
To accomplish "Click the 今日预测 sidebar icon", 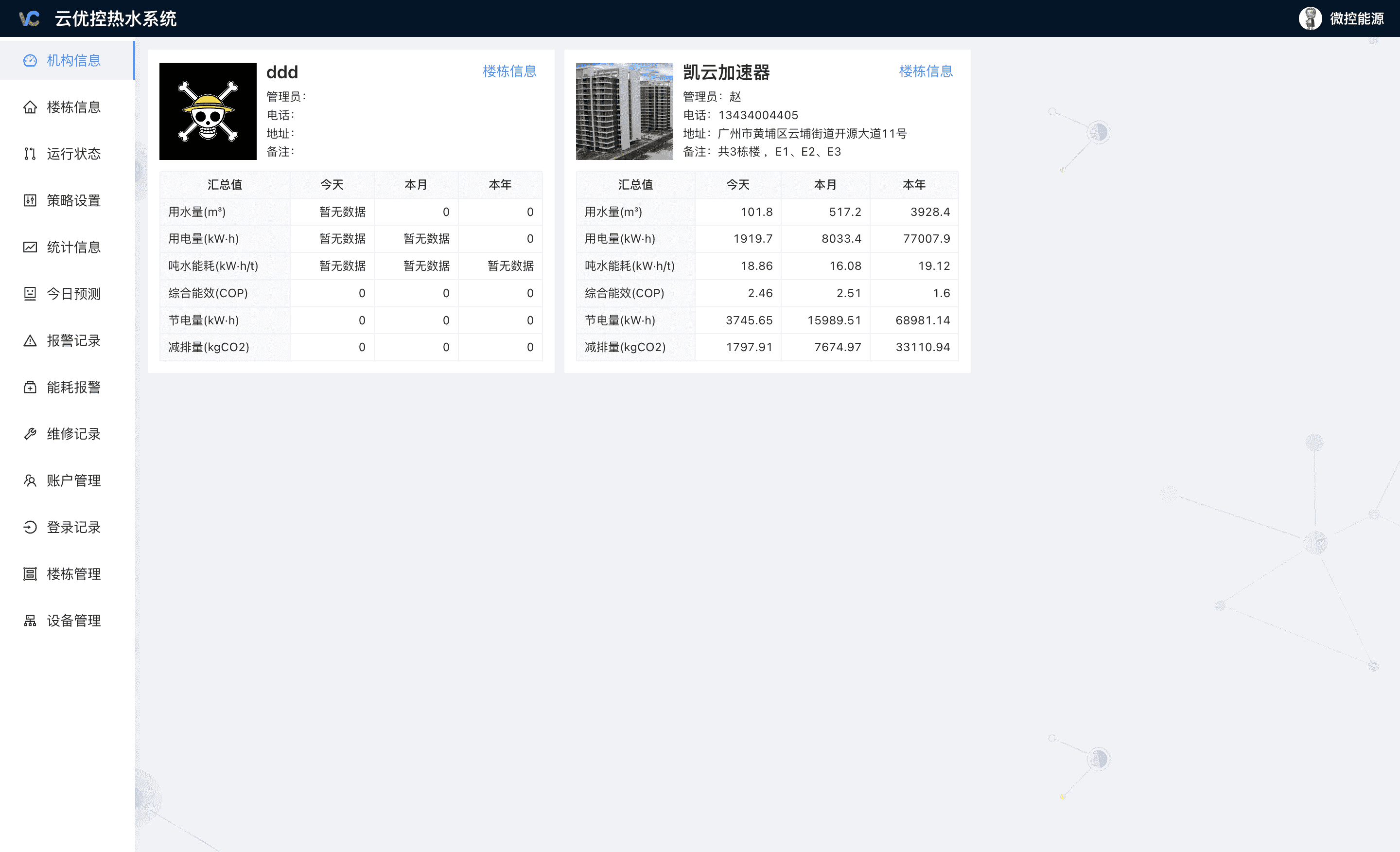I will (30, 293).
